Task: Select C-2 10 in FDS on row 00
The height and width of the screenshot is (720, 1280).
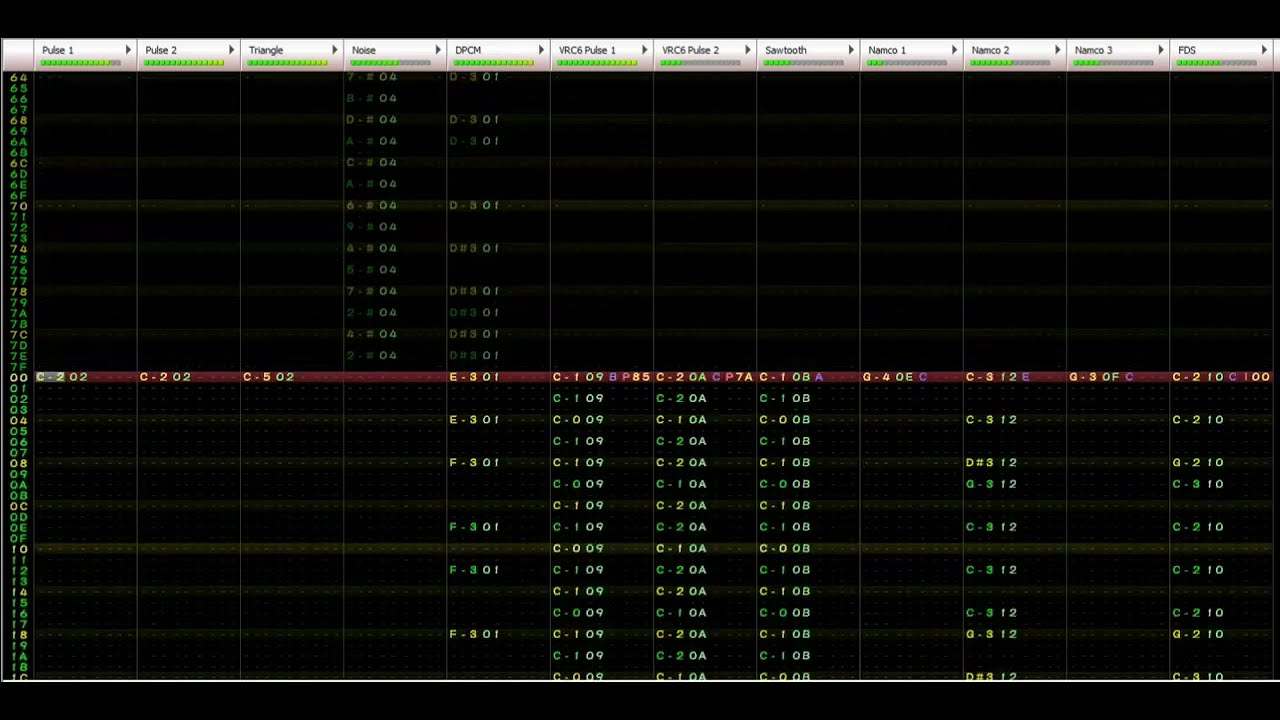Action: (x=1198, y=377)
